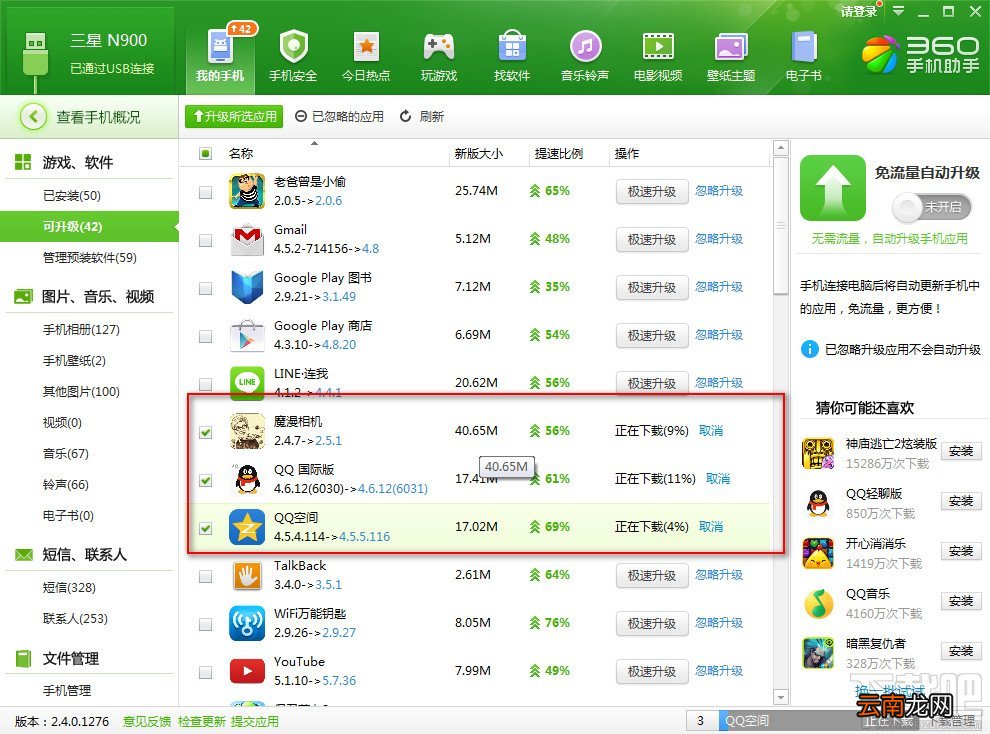This screenshot has height=734, width=990.
Task: Uncheck the box for QQ空间
Action: (205, 528)
